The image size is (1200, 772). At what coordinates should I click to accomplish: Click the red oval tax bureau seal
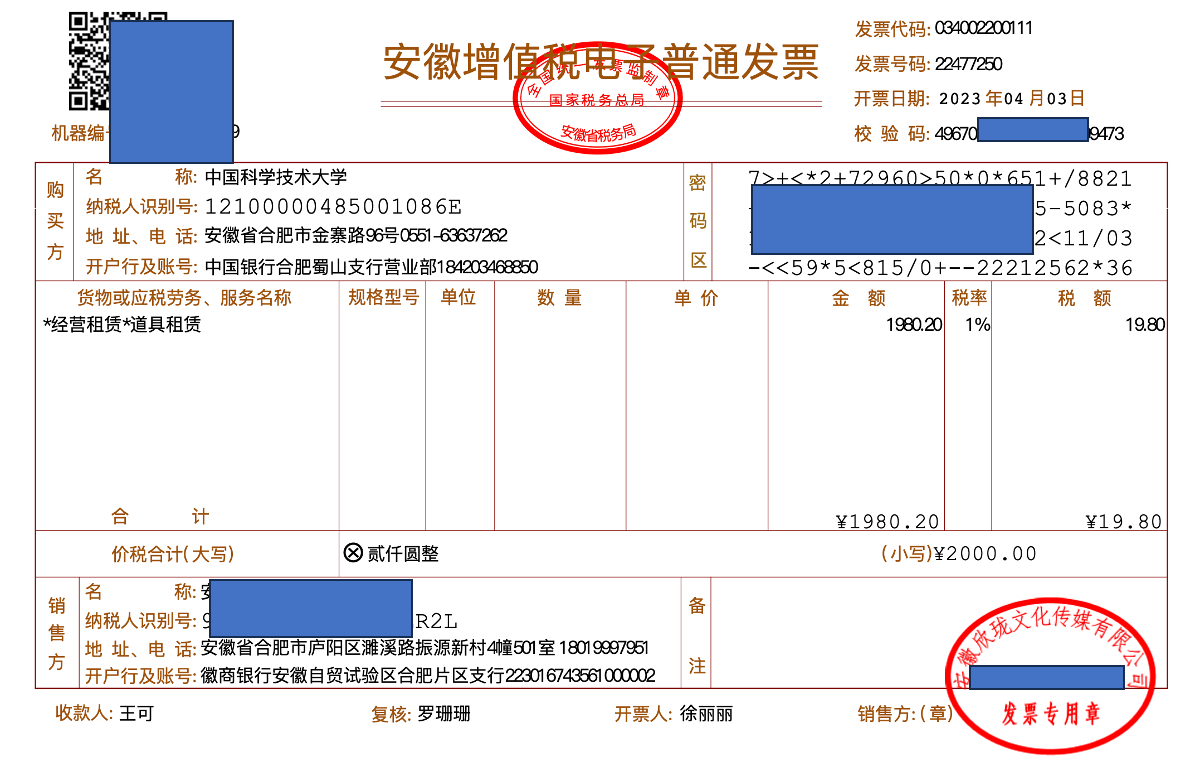click(x=596, y=104)
